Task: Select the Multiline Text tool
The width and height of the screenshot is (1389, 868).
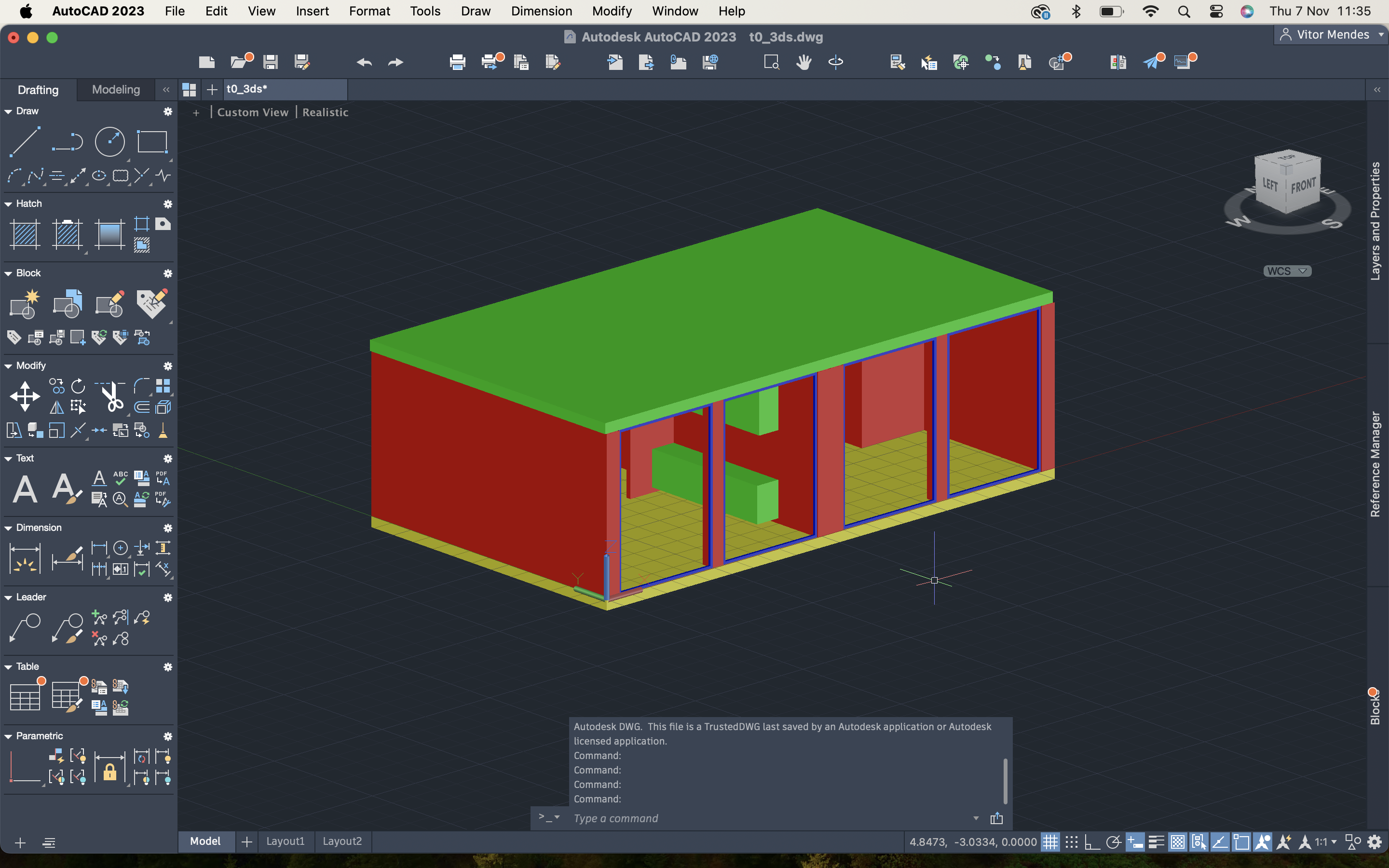Action: (x=25, y=489)
